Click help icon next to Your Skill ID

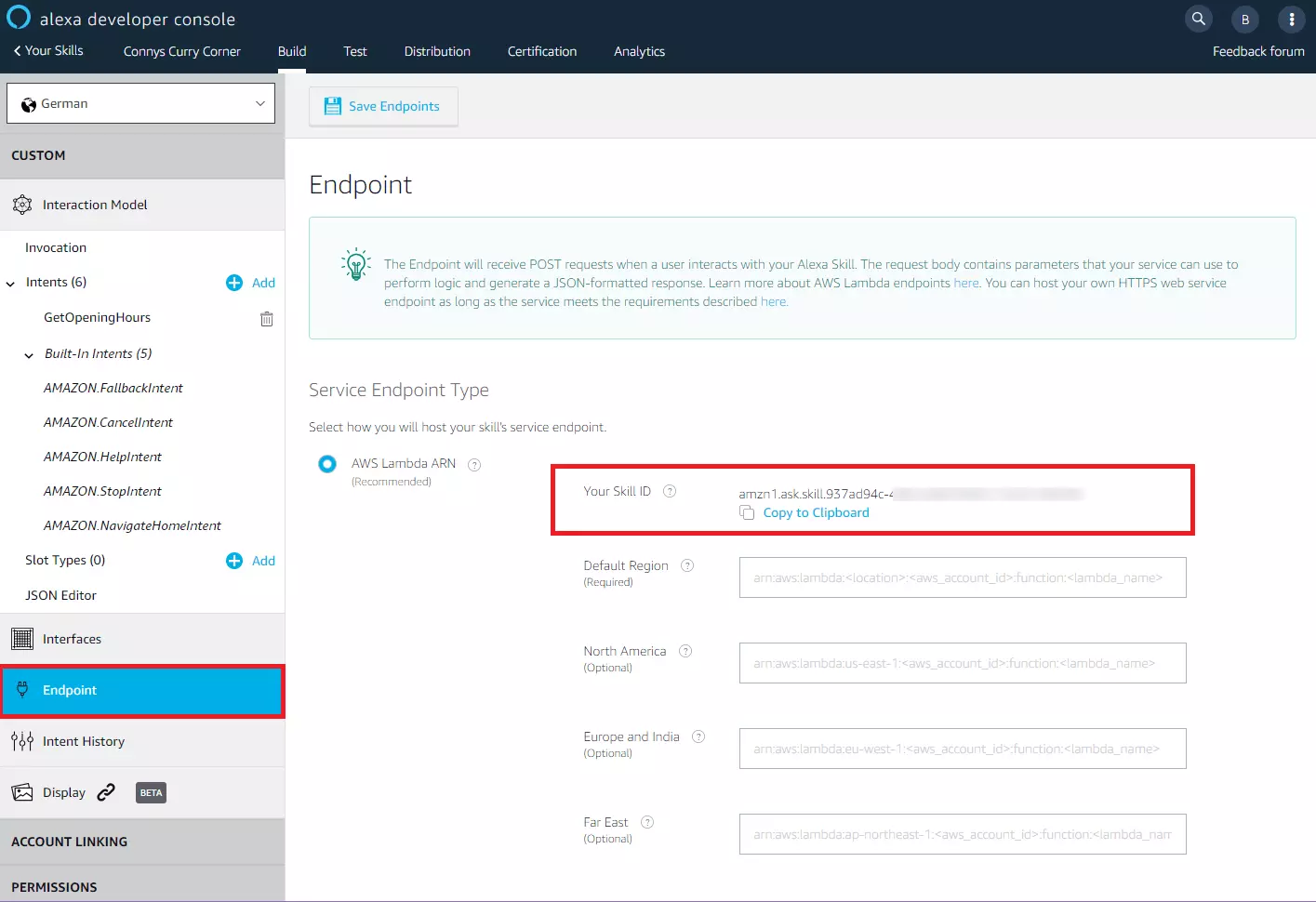coord(670,491)
